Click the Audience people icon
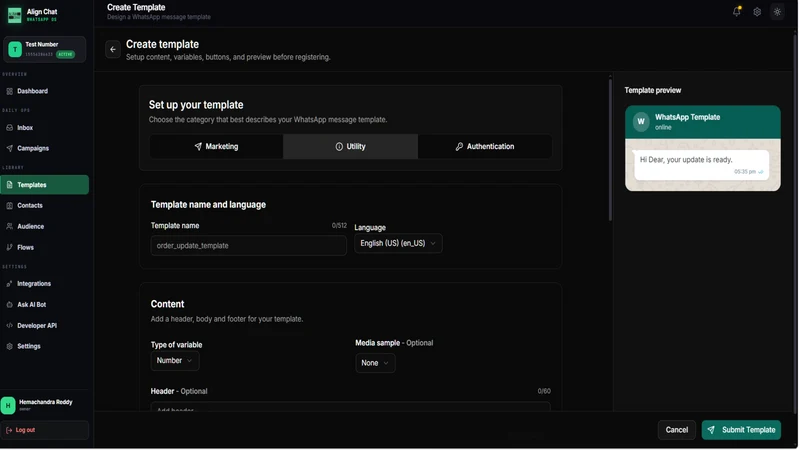This screenshot has height=450, width=800. point(10,227)
